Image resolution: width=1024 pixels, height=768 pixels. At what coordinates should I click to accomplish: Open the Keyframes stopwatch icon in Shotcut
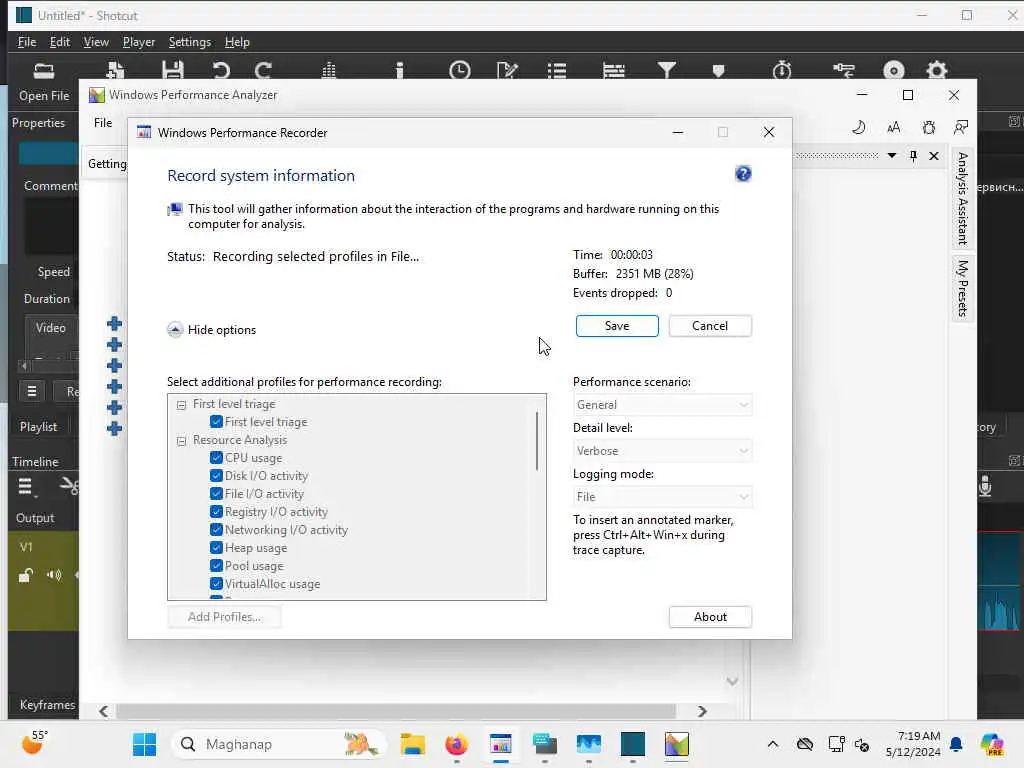point(782,70)
